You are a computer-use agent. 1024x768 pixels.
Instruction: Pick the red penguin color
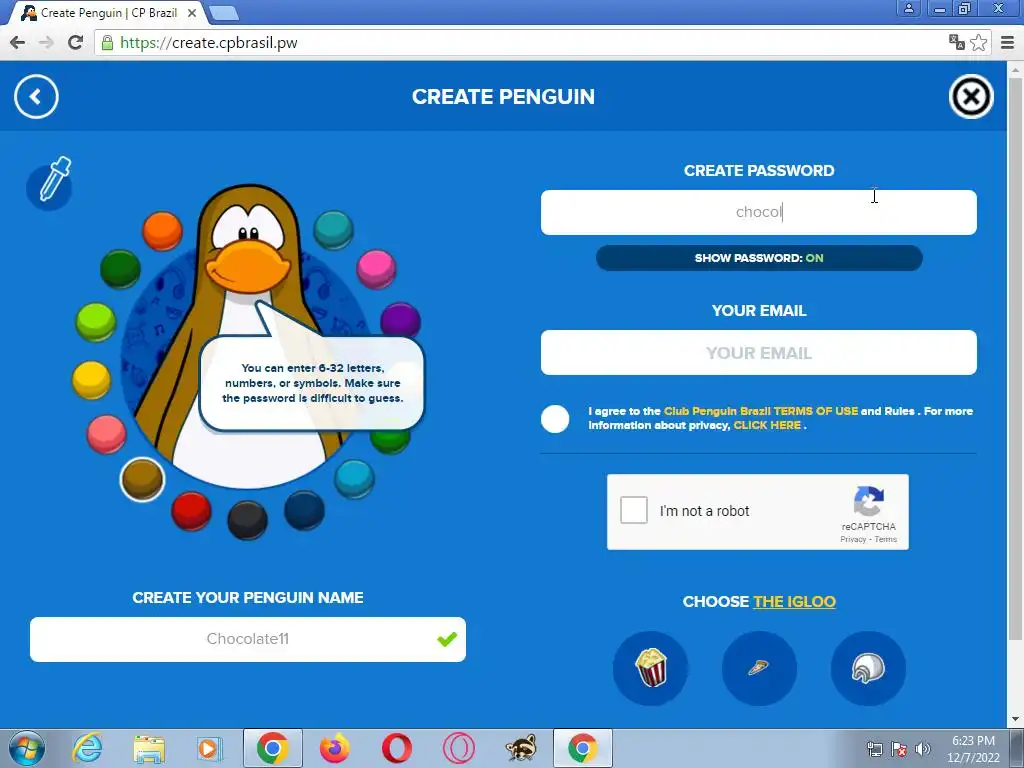click(191, 511)
